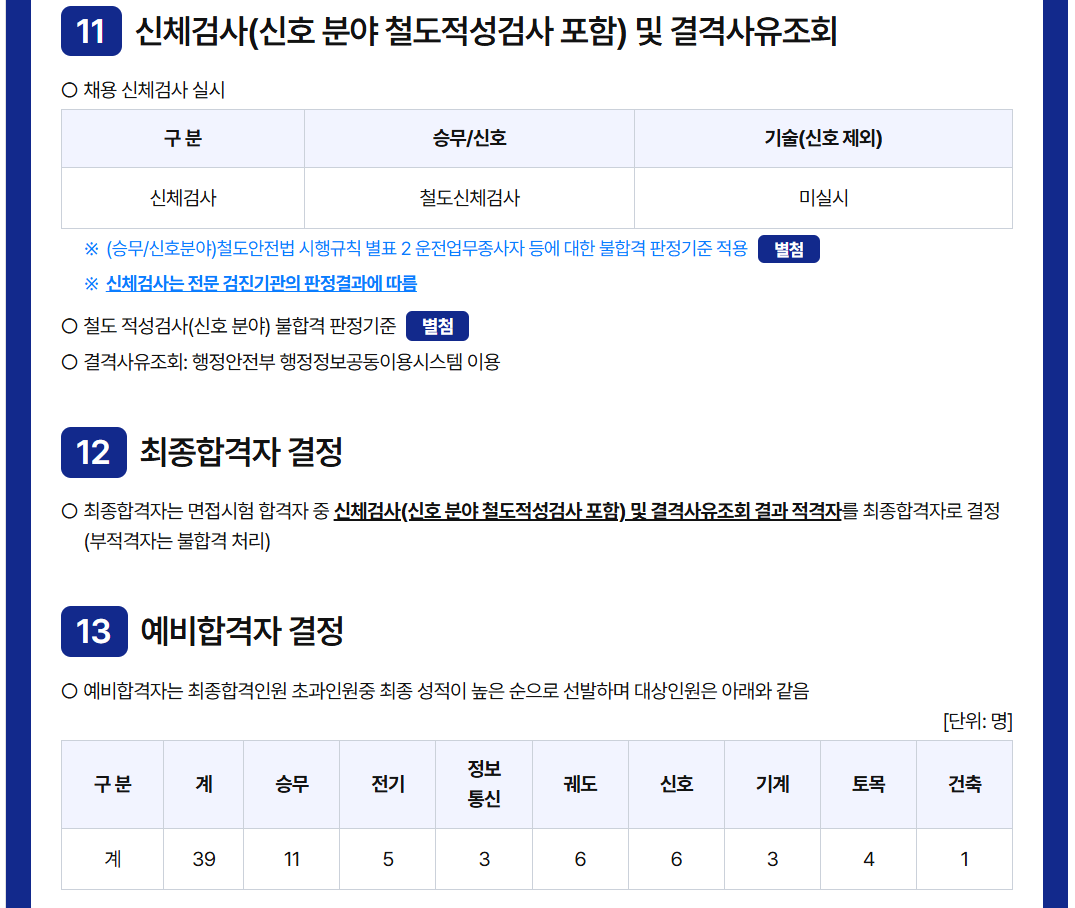Viewport: 1075px width, 908px height.
Task: Click the value 11 under 승무
Action: coord(291,859)
